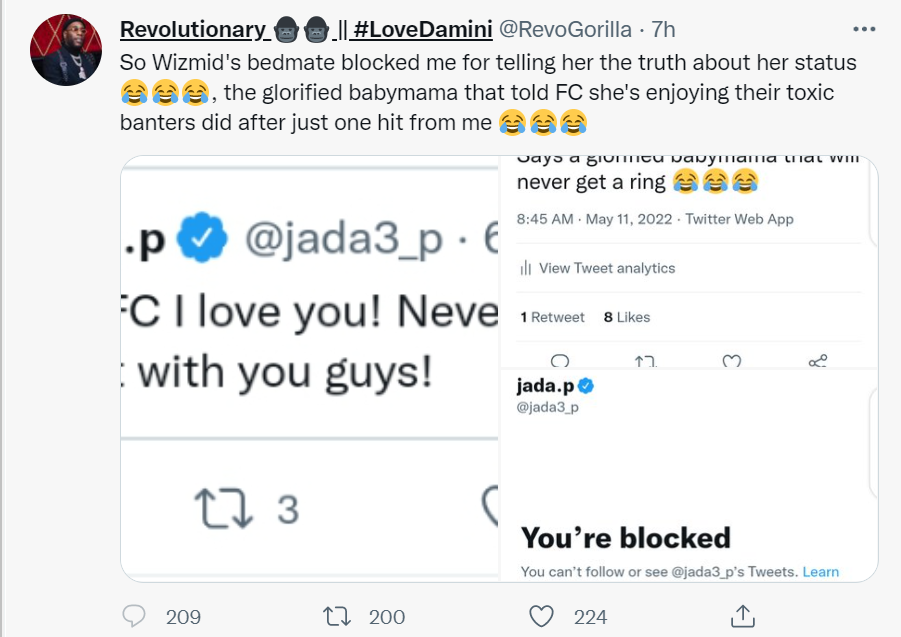Open the three-dot more options menu

pos(864,28)
